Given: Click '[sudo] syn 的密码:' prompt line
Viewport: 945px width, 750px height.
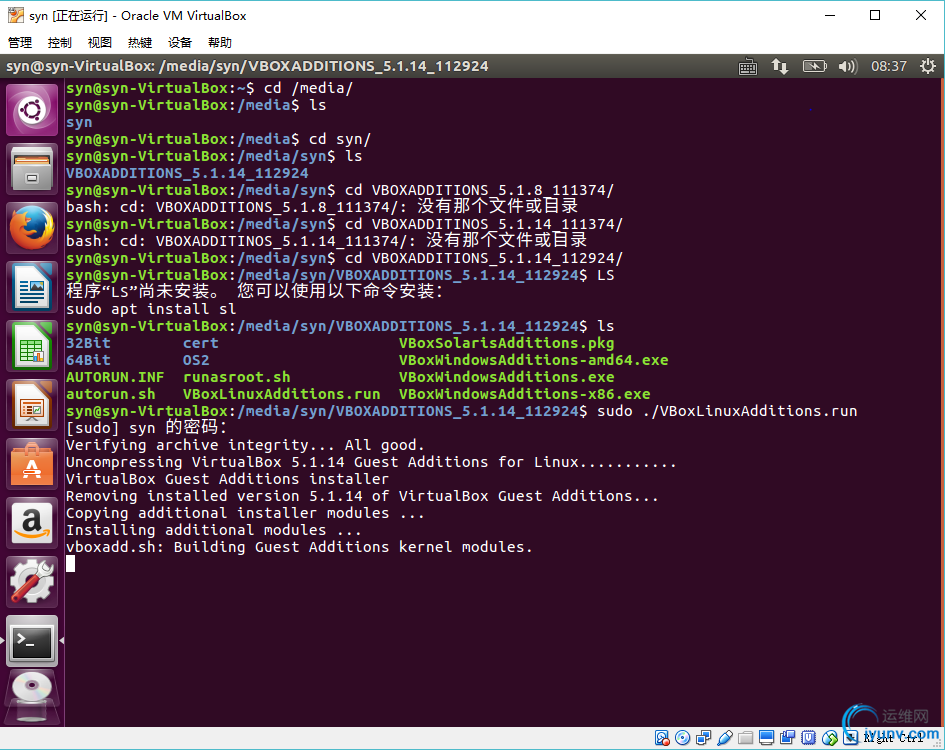Looking at the screenshot, I should tap(146, 428).
